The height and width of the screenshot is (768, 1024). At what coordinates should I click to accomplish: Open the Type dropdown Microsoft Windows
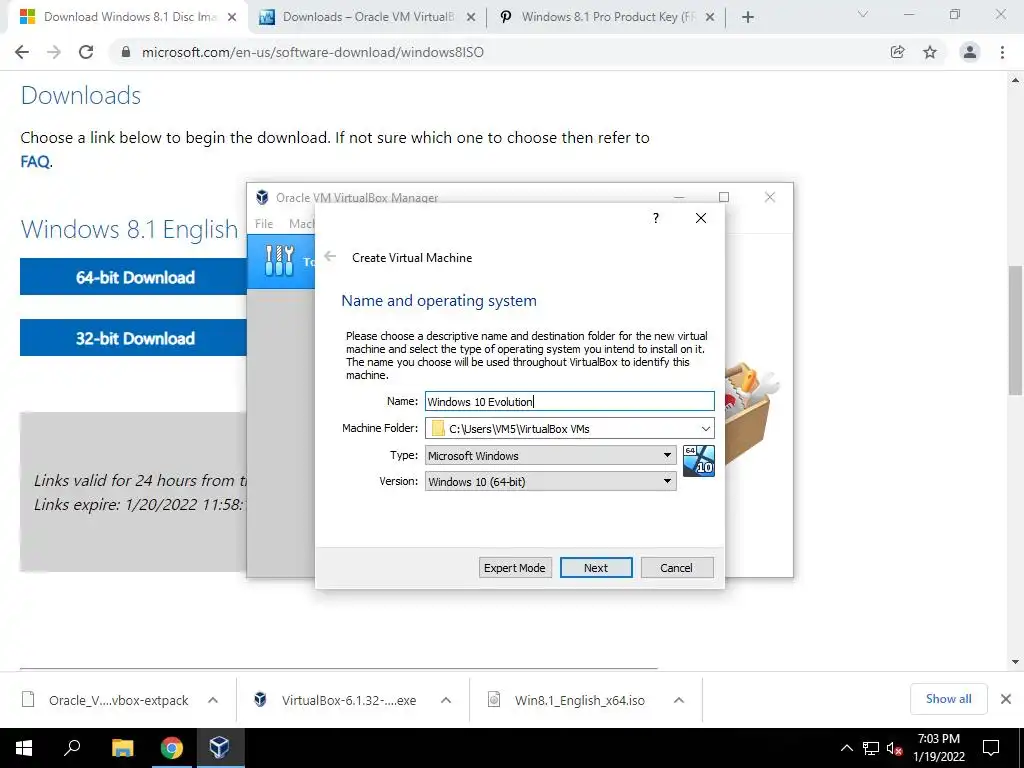click(551, 455)
